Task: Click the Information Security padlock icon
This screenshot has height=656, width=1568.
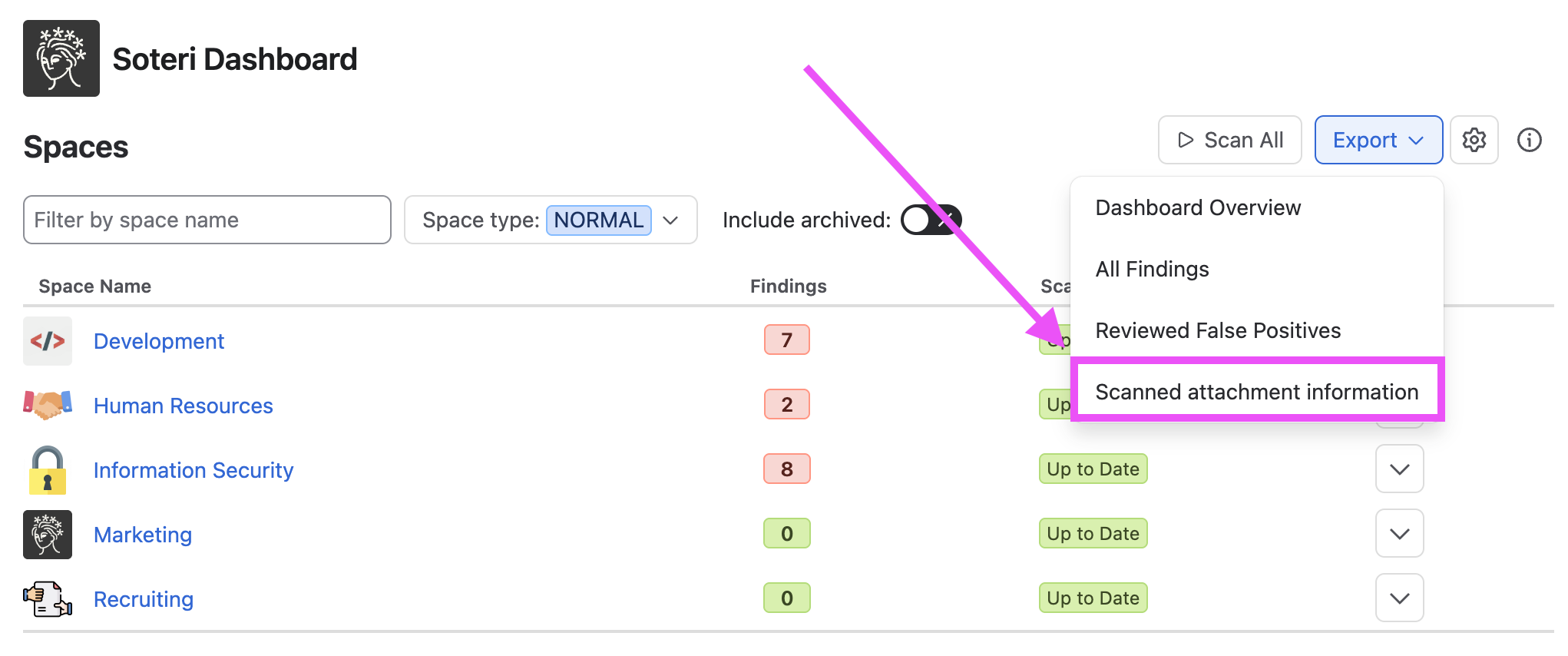Action: point(48,470)
